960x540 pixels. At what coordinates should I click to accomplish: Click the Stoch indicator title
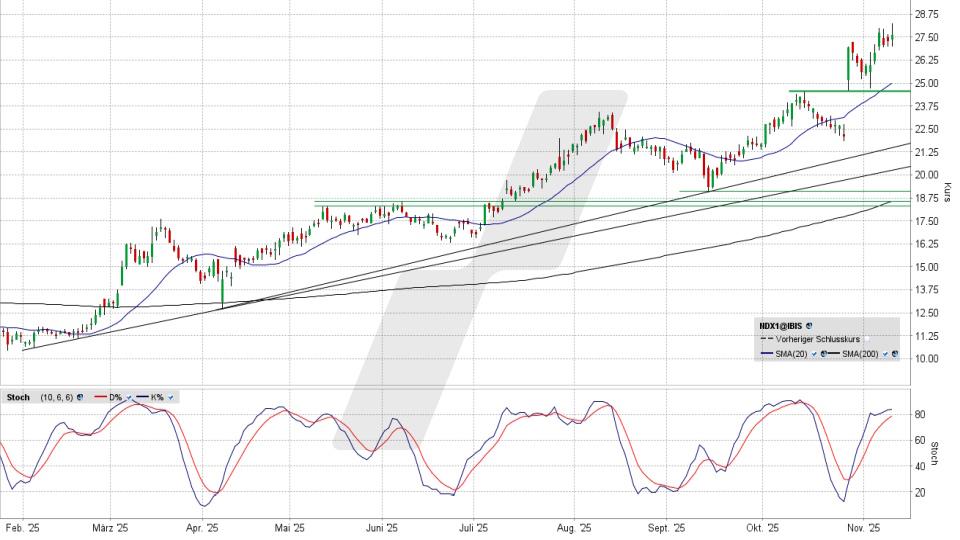(x=18, y=397)
